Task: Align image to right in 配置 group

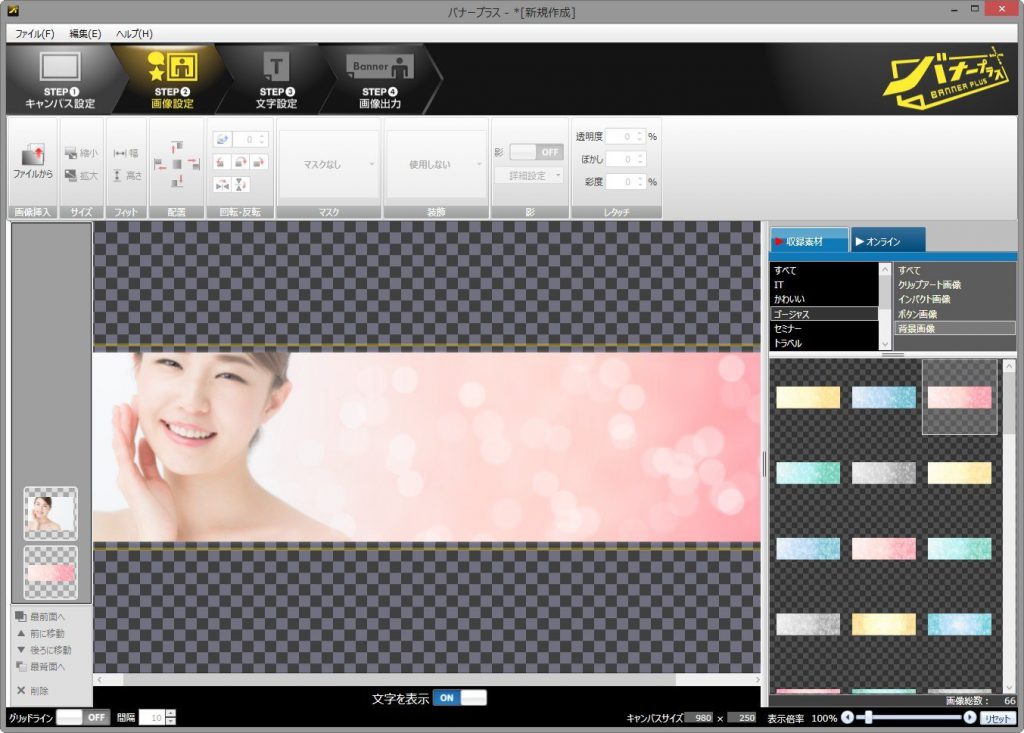Action: pyautogui.click(x=194, y=164)
